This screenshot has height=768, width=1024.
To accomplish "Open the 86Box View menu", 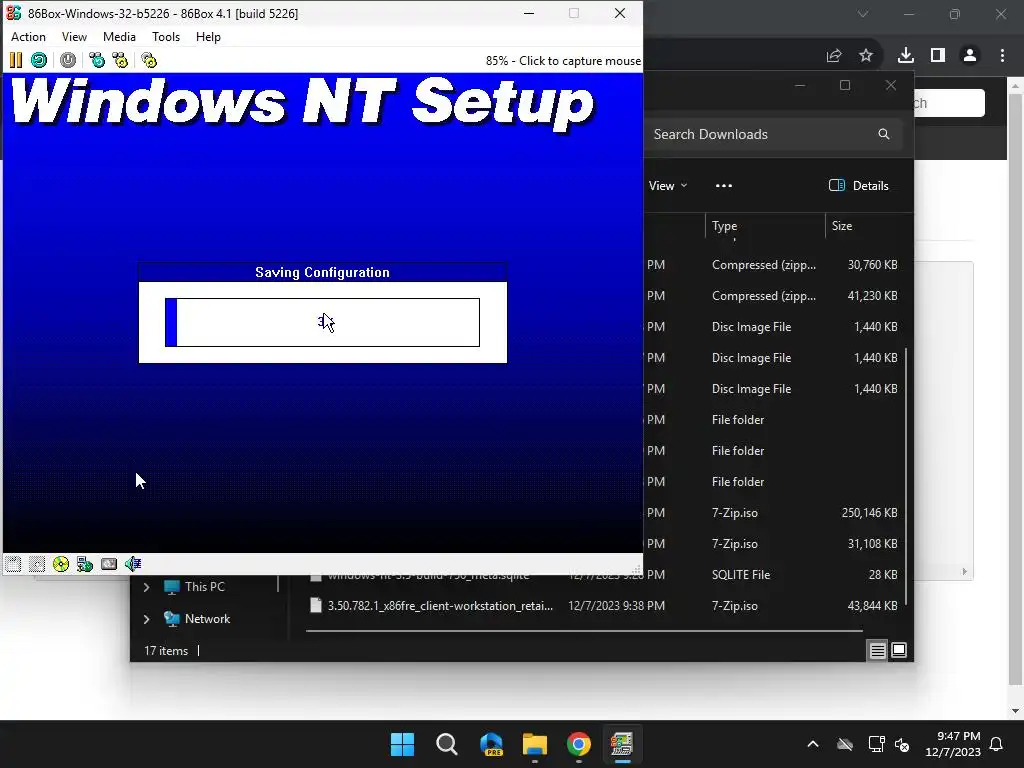I will click(x=74, y=37).
